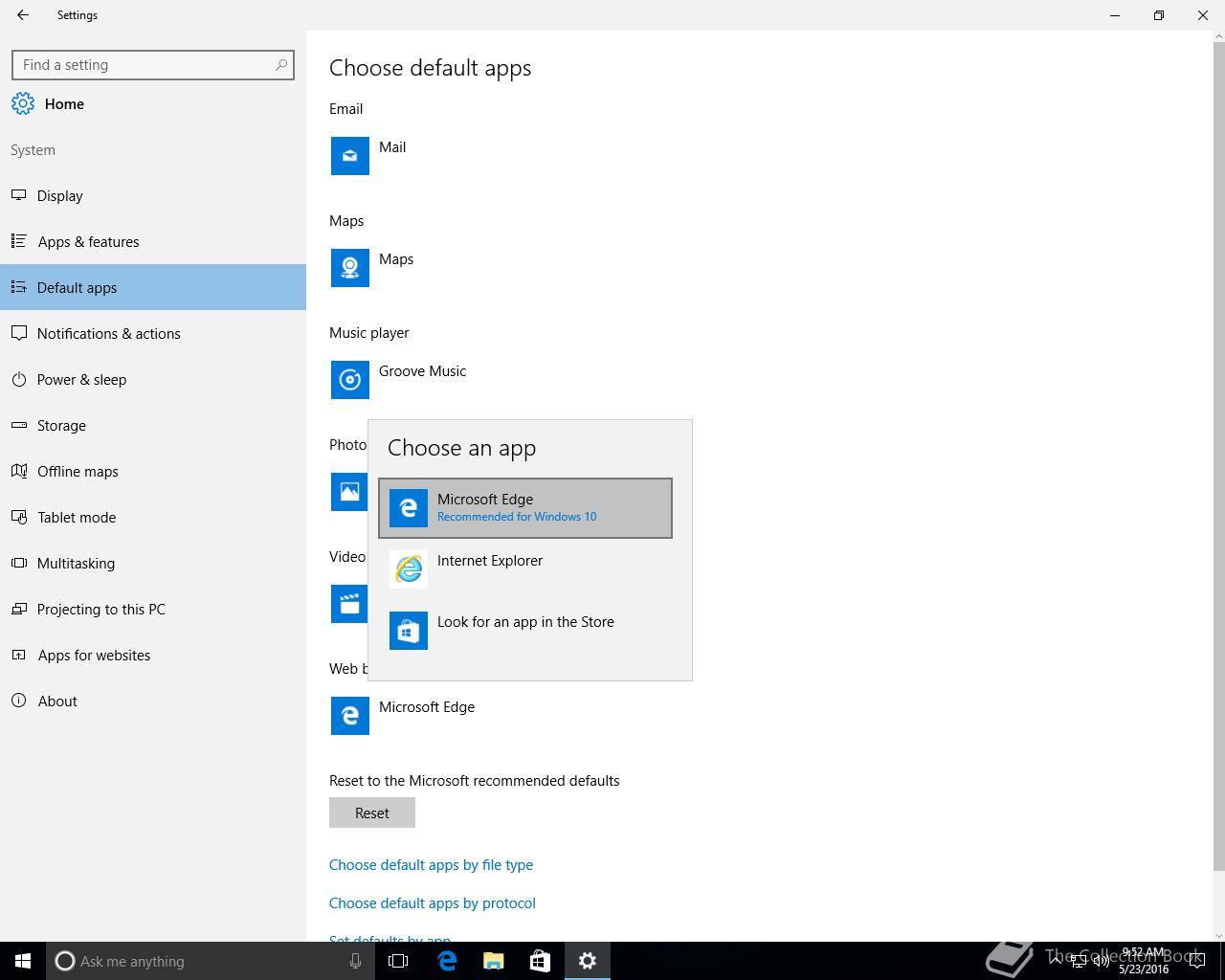Click the Mail app icon under Email
The width and height of the screenshot is (1225, 980).
pyautogui.click(x=350, y=156)
